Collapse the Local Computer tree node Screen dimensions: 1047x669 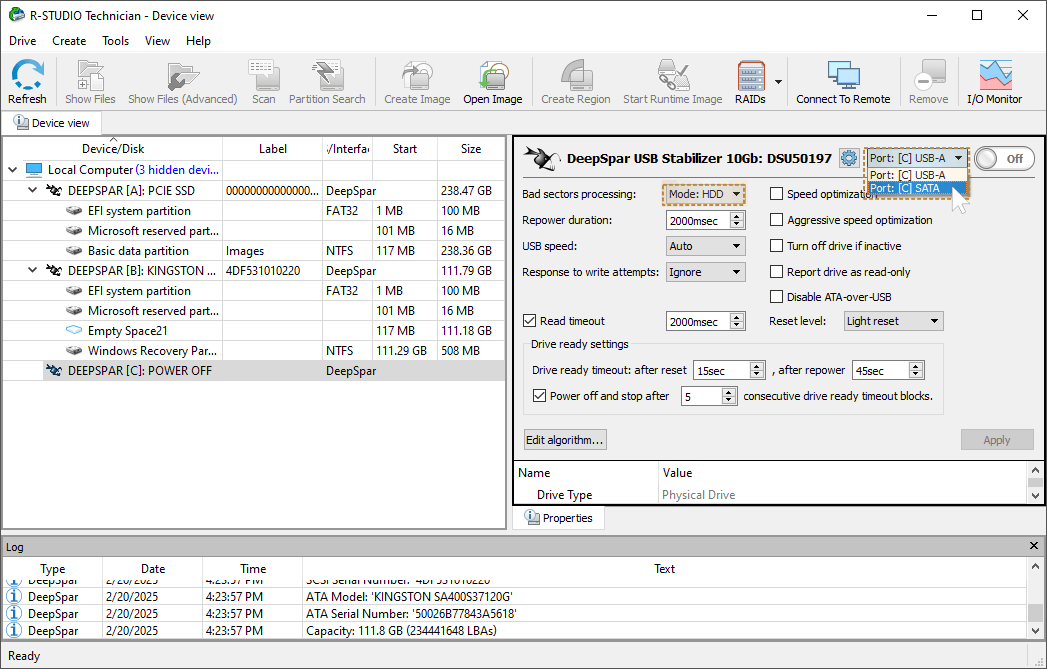point(13,170)
